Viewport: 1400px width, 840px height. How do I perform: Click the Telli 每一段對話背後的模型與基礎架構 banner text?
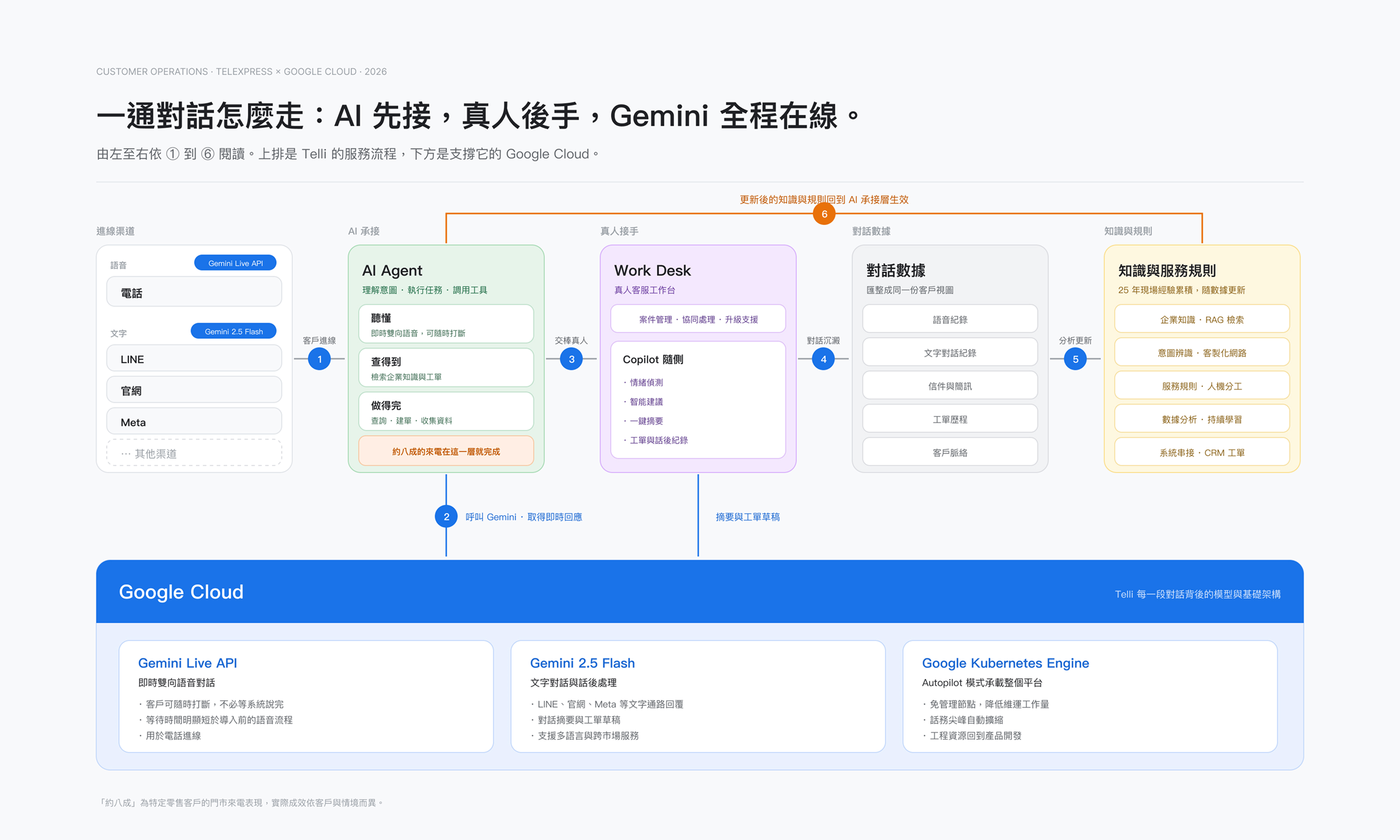coord(1197,595)
